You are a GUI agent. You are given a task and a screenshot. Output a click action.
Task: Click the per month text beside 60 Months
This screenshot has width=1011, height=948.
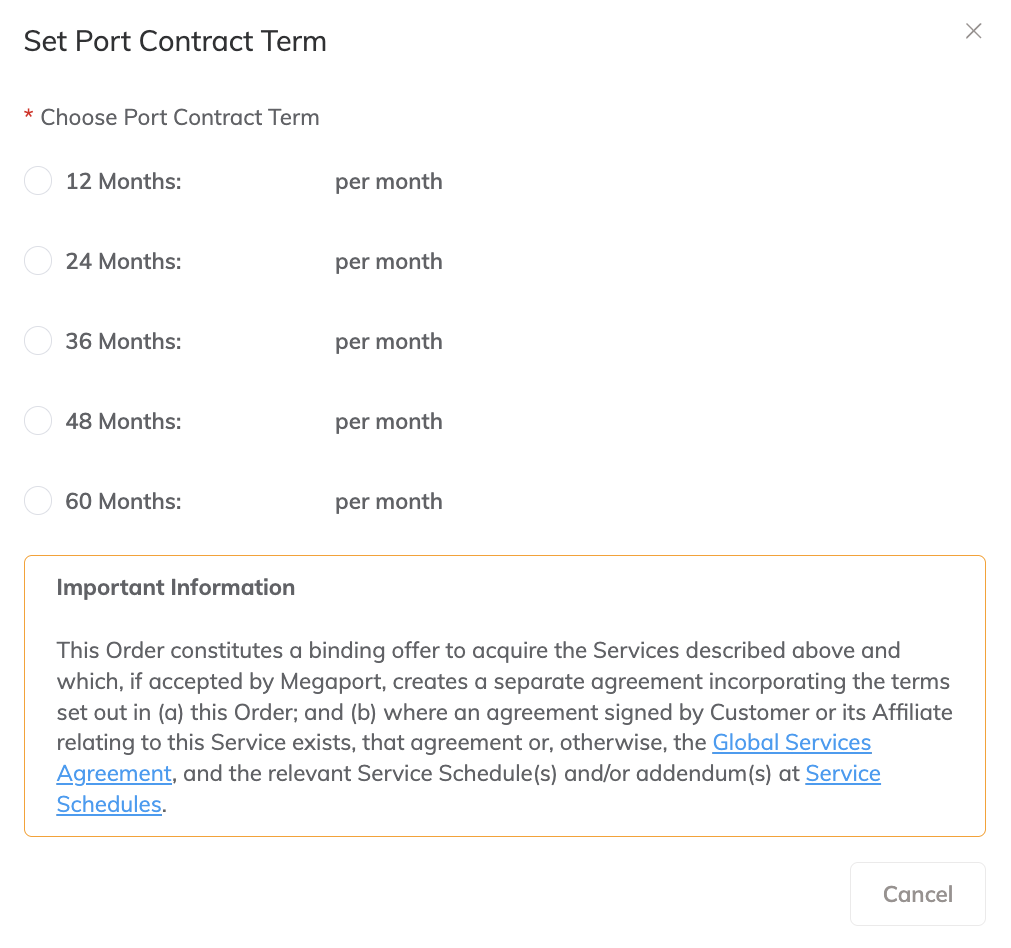[x=388, y=501]
